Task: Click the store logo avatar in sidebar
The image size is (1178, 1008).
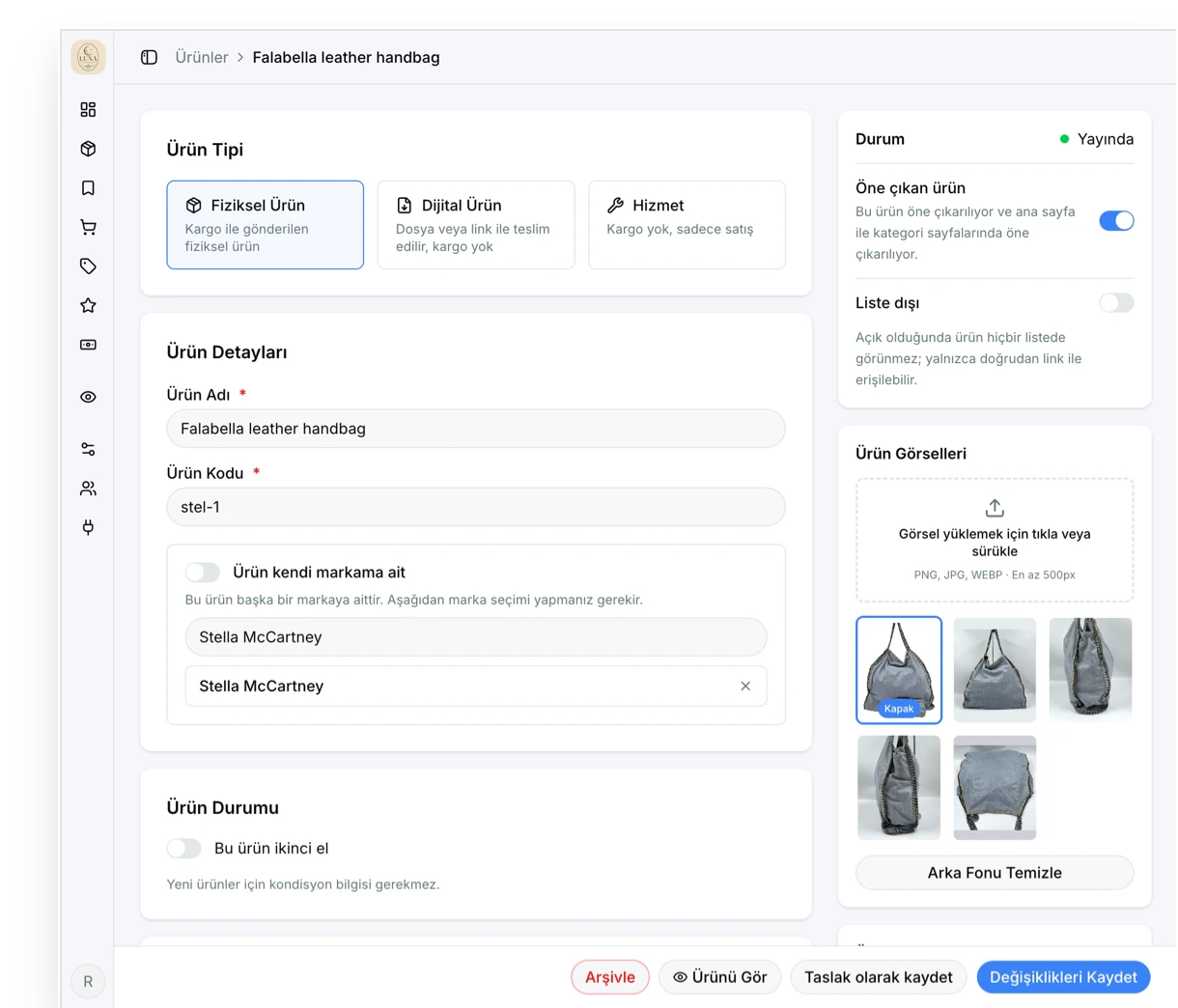Action: coord(88,57)
